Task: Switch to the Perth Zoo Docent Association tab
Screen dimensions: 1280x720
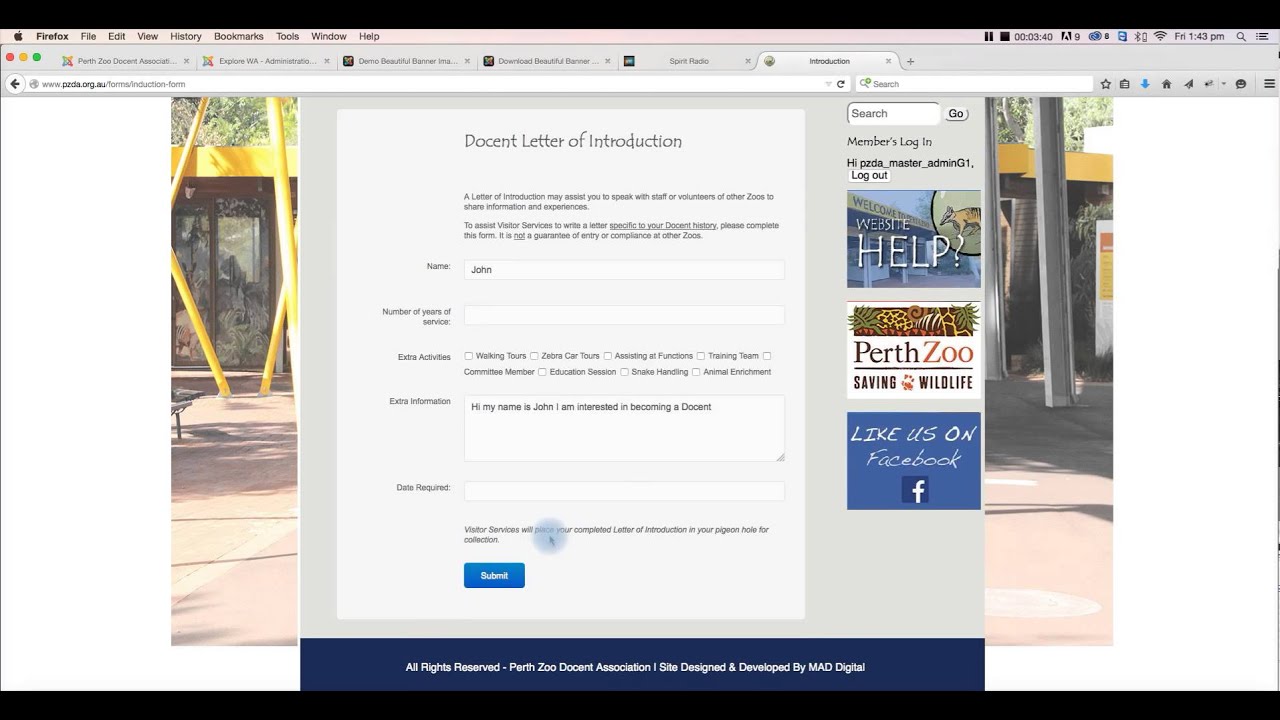Action: [126, 61]
